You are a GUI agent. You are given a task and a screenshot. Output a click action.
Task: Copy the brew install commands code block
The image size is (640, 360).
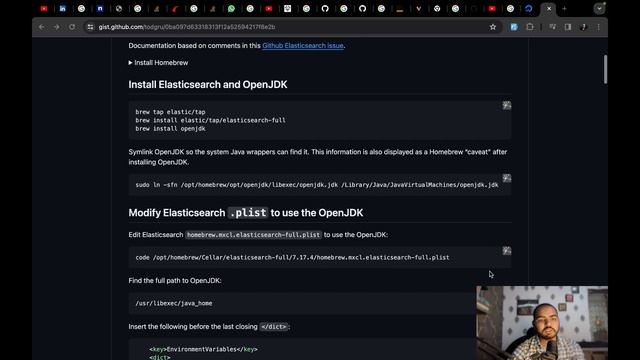coord(507,106)
